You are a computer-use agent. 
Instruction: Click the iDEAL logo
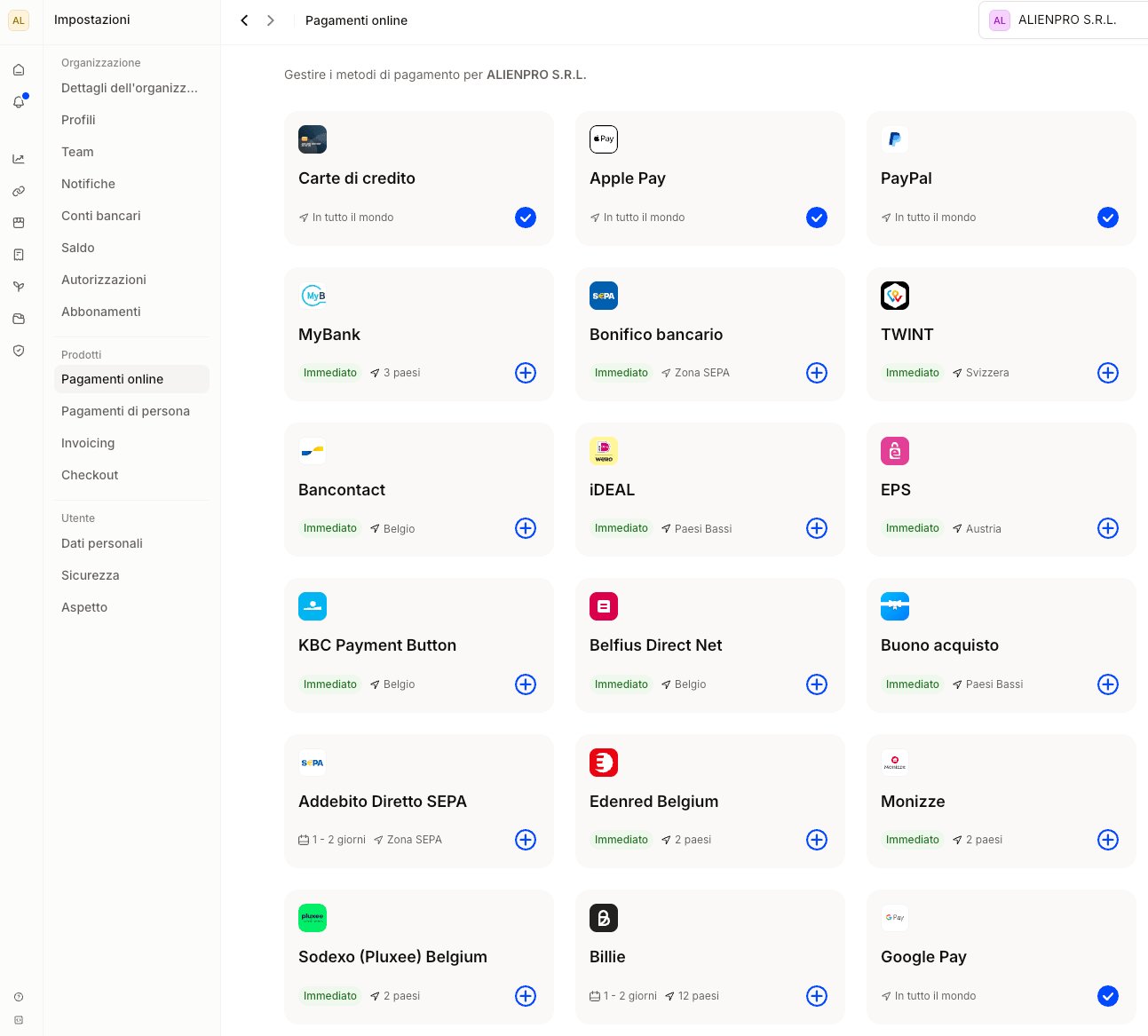[604, 451]
